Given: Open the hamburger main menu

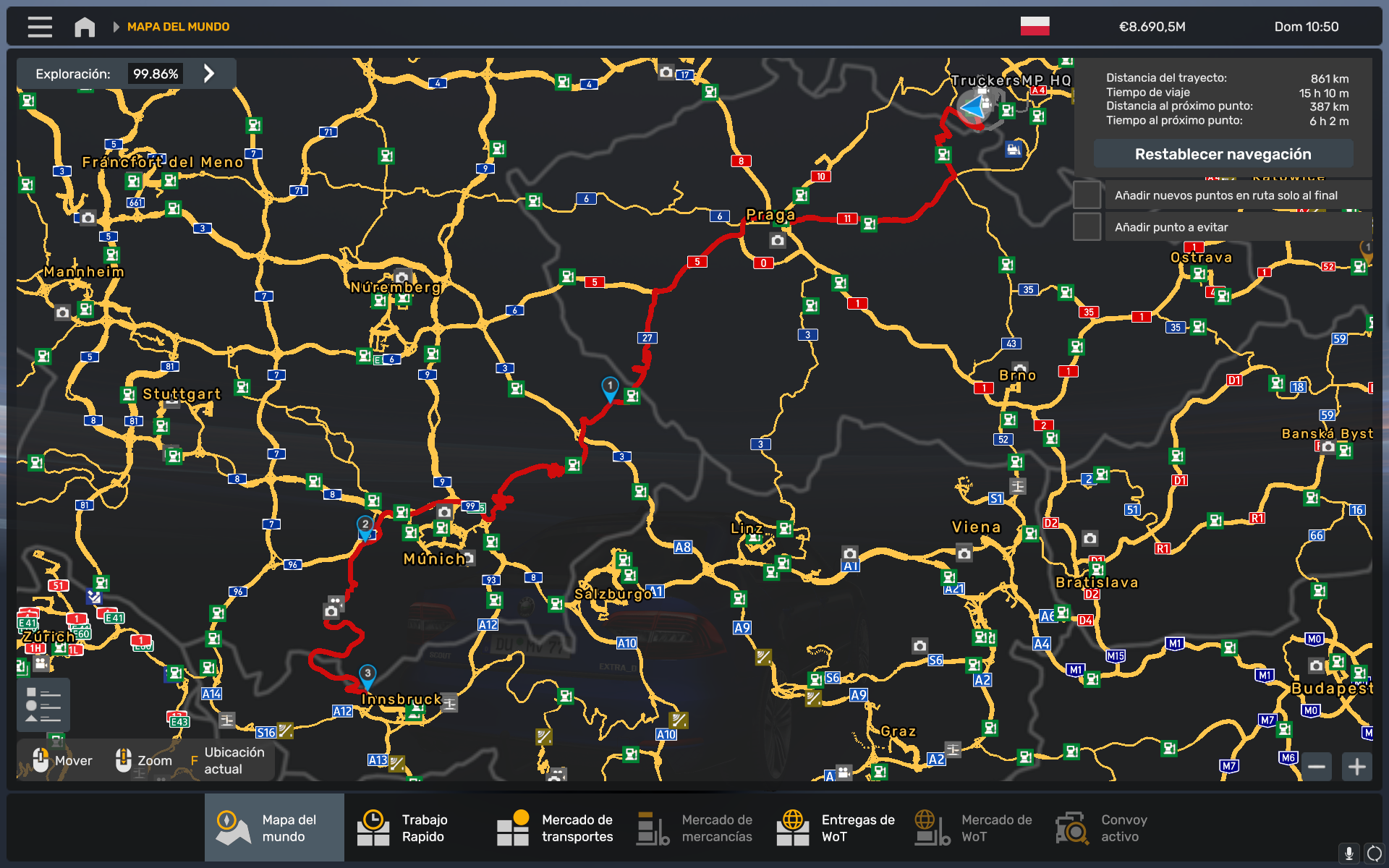Looking at the screenshot, I should click(x=40, y=27).
